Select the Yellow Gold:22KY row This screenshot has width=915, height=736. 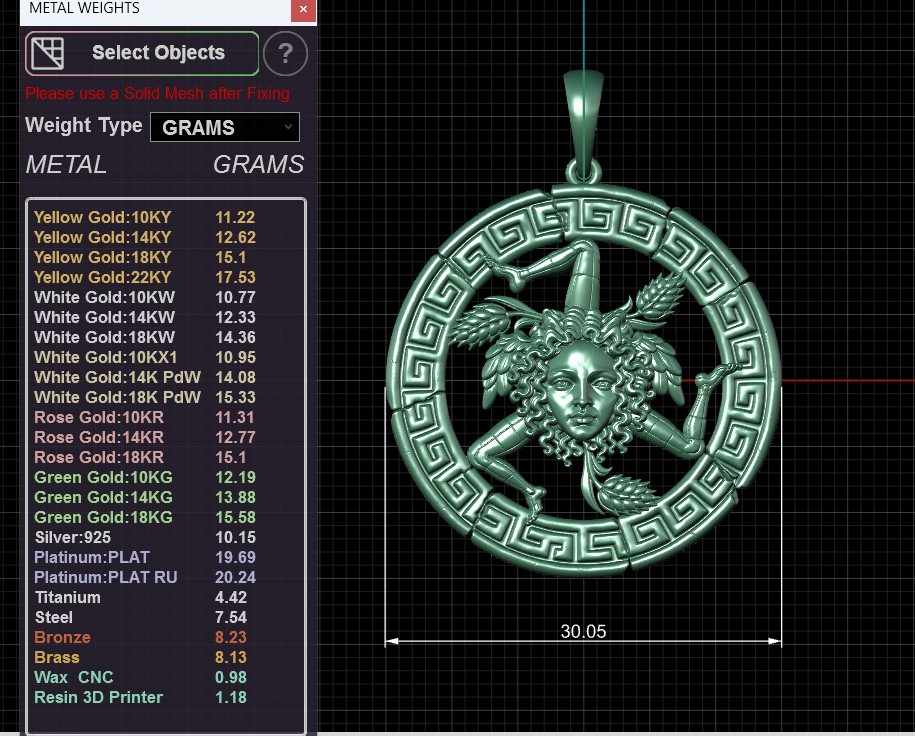tap(144, 277)
